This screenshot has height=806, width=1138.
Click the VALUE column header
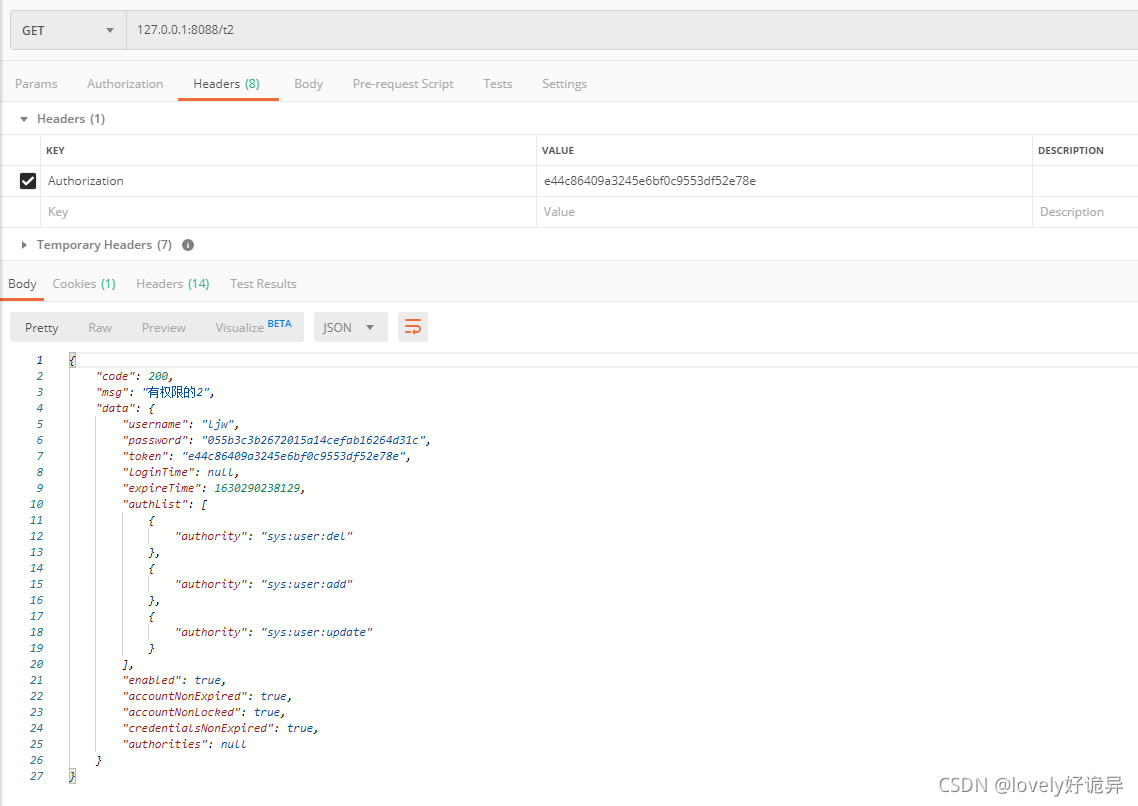coord(557,151)
